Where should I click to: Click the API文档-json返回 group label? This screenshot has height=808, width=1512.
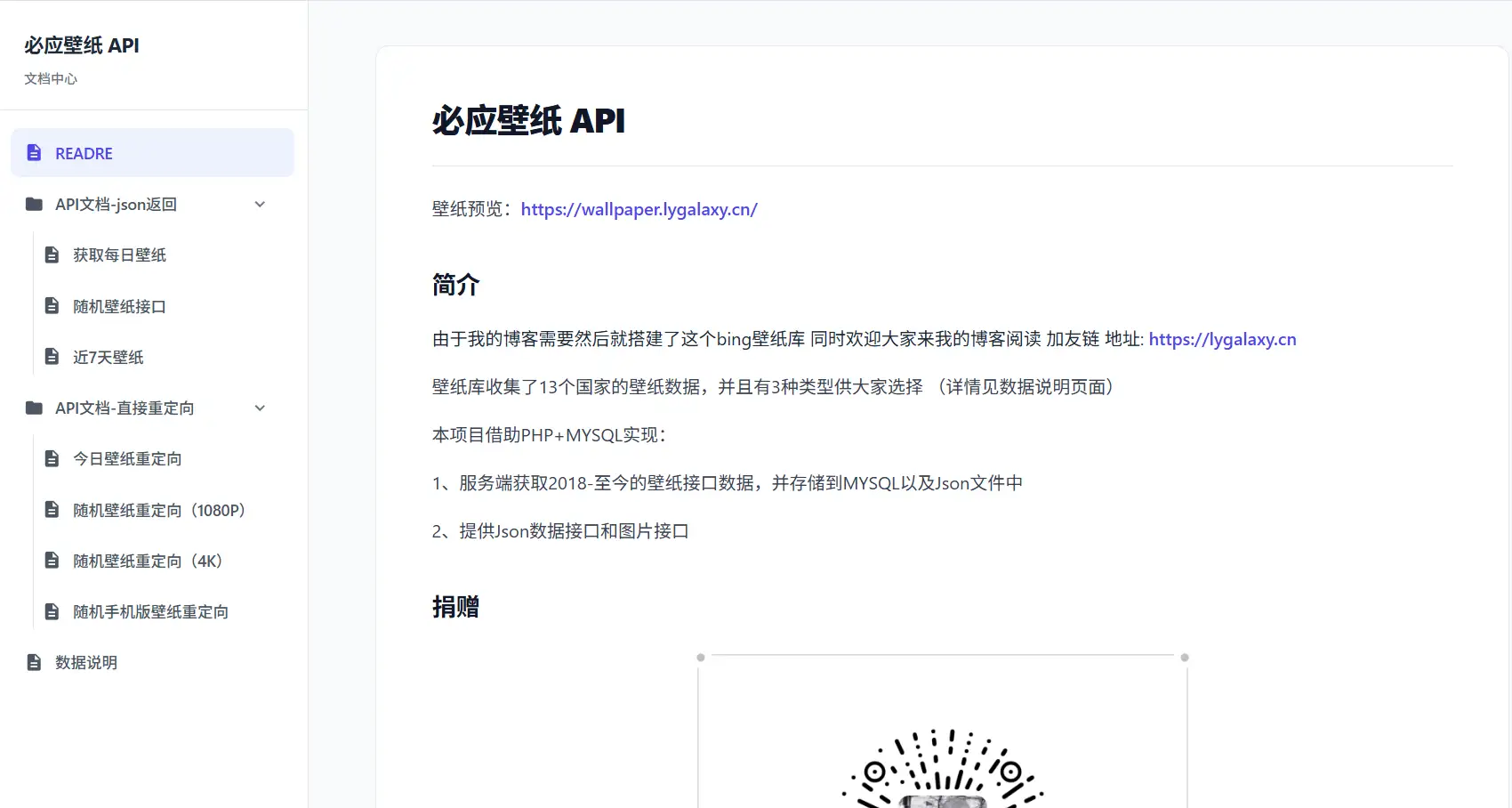coord(116,205)
